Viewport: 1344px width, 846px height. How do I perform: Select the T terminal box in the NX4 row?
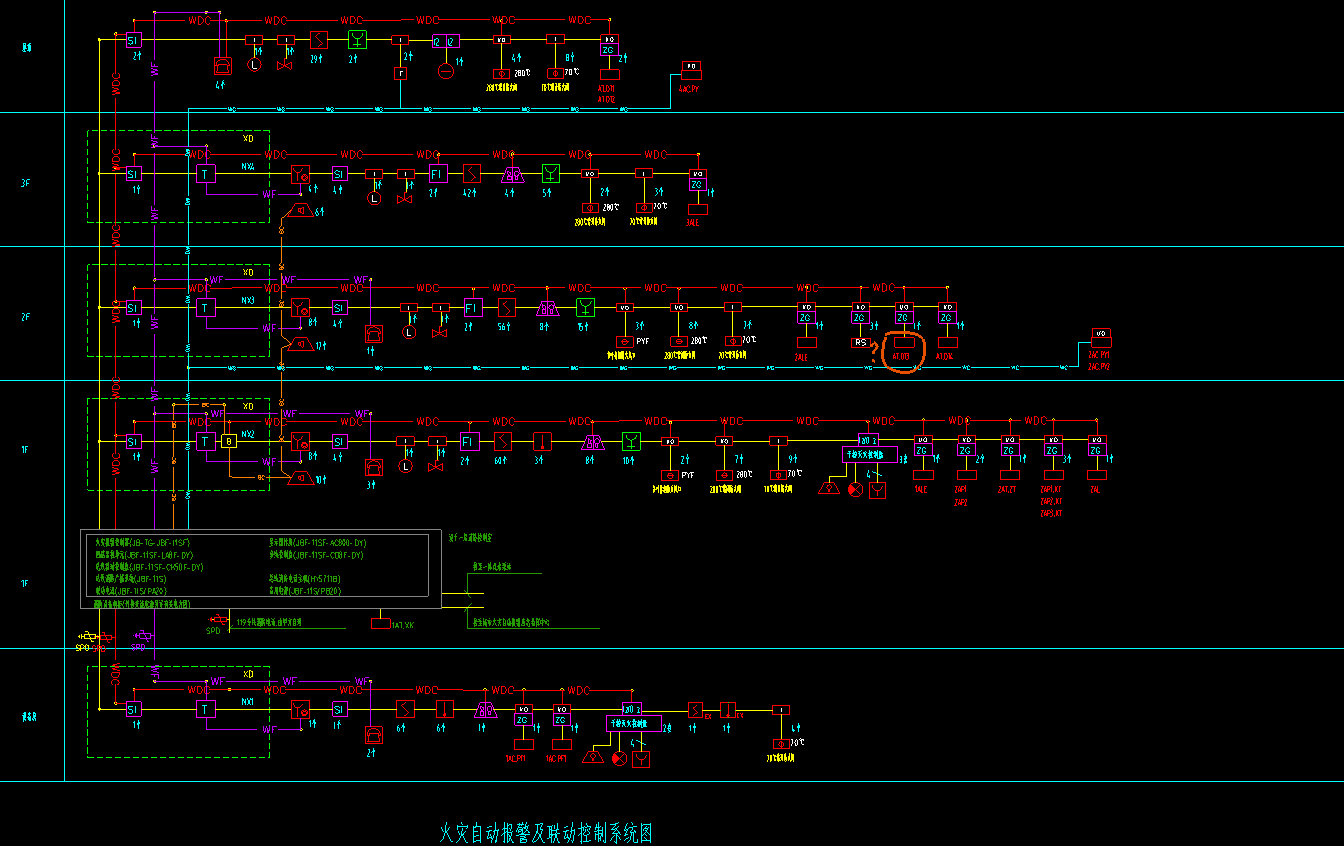206,174
